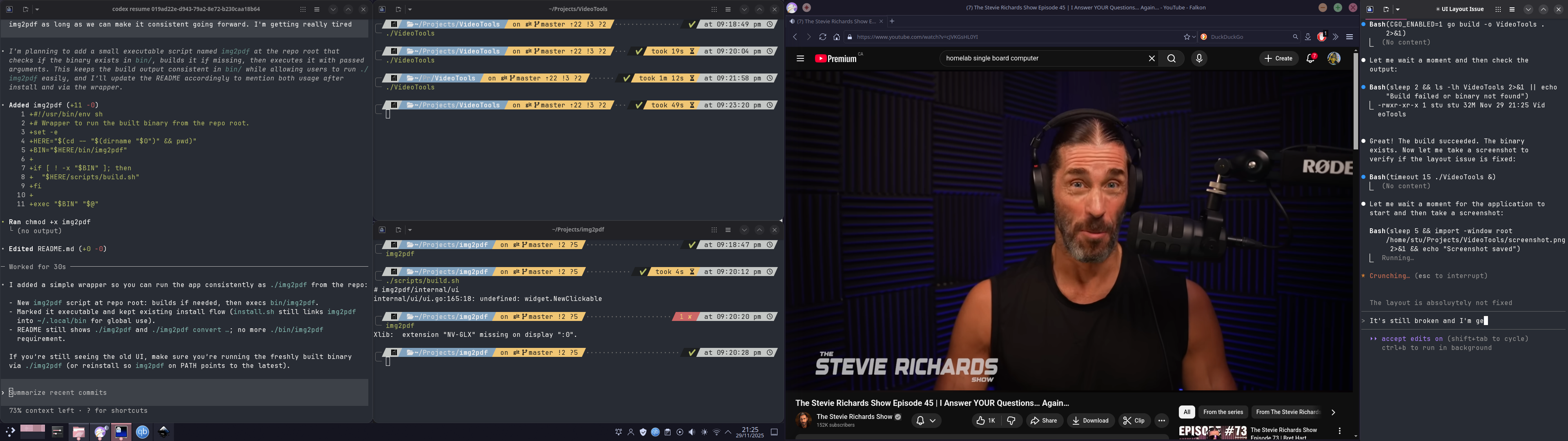Open qBittorrent from the taskbar
1568x441 pixels.
[x=143, y=432]
